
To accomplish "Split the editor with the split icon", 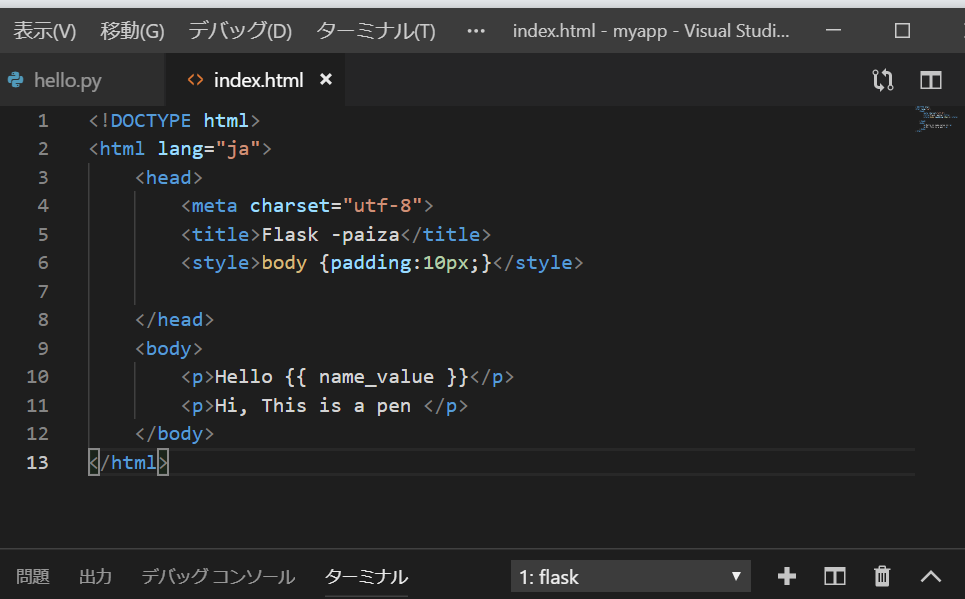I will (x=931, y=80).
